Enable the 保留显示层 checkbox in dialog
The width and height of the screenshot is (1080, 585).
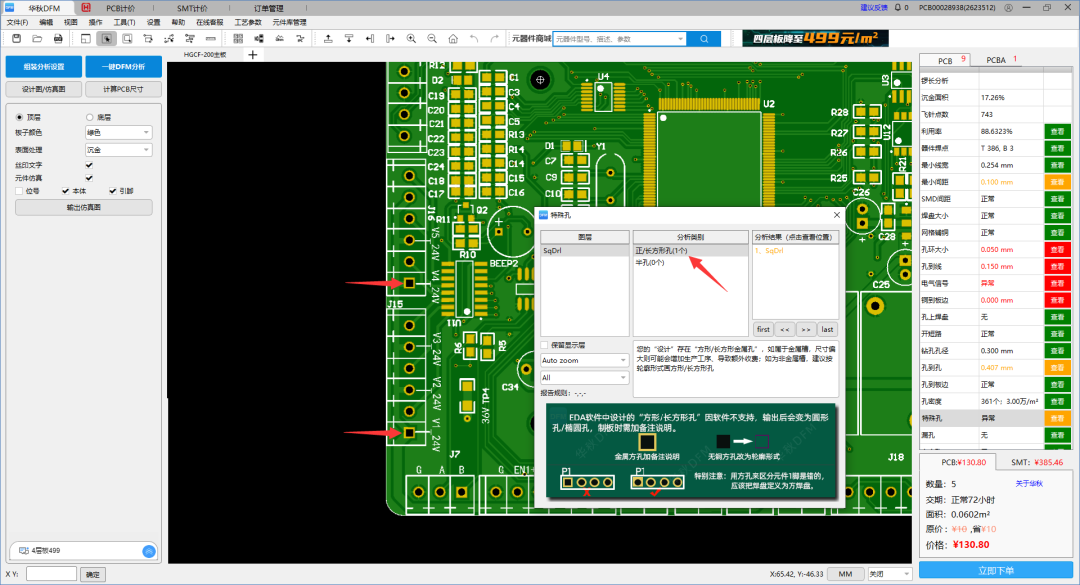(x=545, y=345)
